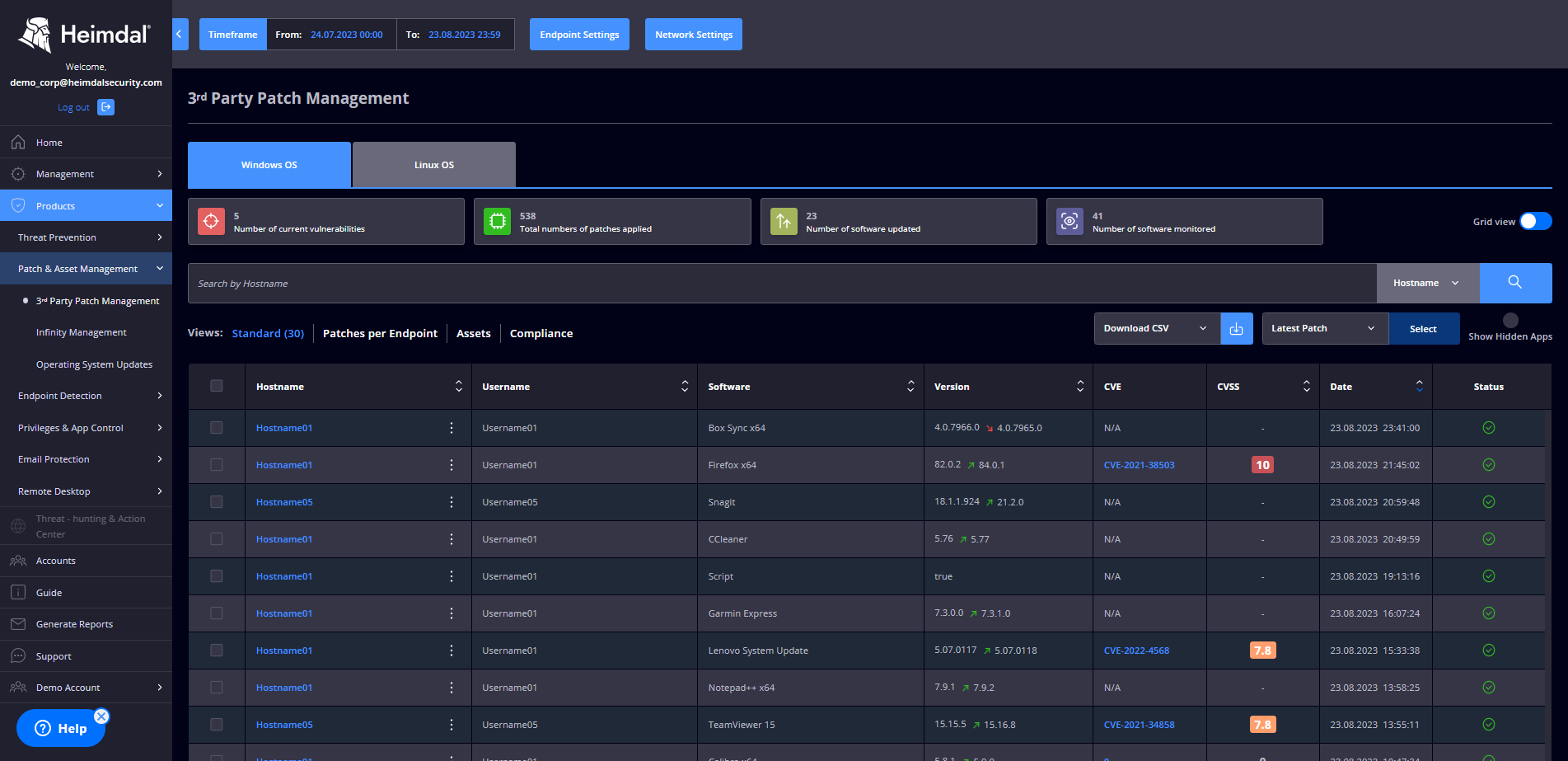Expand the Email Protection menu
The width and height of the screenshot is (1568, 761).
click(86, 459)
